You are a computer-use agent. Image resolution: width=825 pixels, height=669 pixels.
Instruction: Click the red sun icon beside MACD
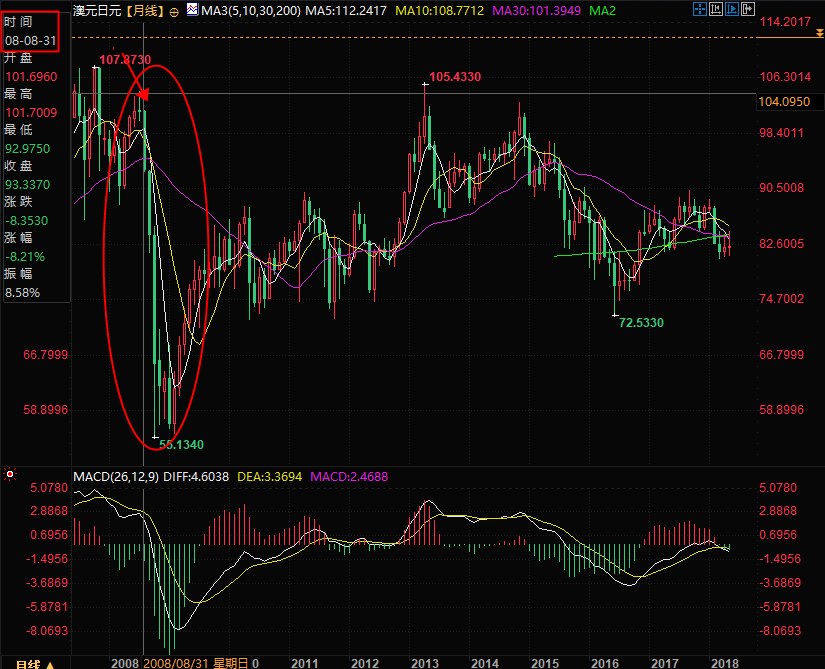[x=9, y=475]
